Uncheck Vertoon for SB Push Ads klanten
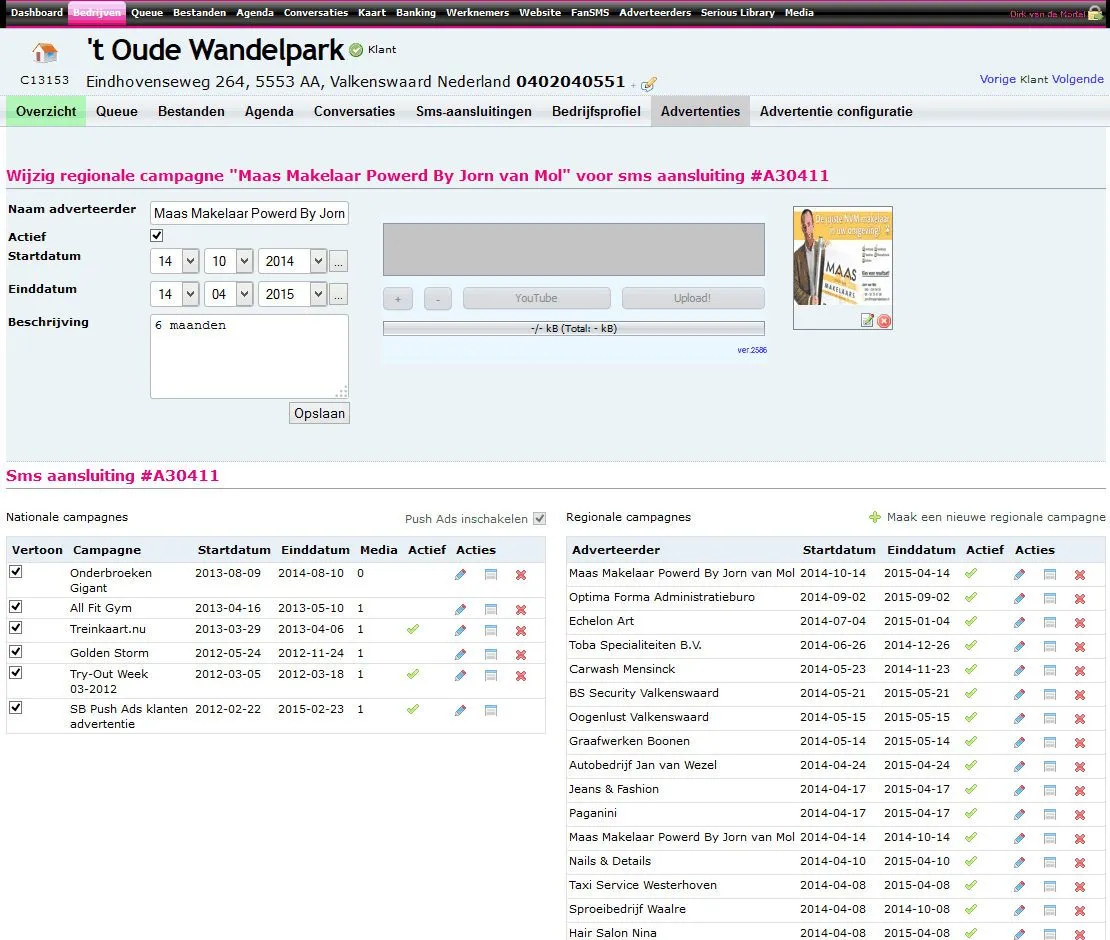1110x940 pixels. 16,708
